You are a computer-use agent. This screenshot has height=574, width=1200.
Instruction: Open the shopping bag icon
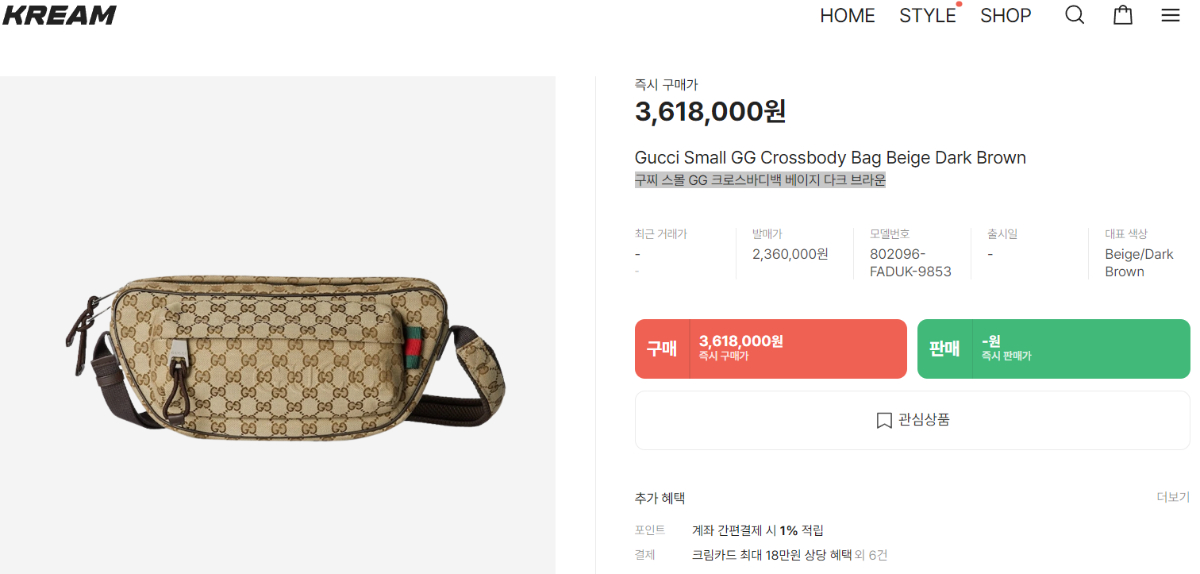[1123, 15]
